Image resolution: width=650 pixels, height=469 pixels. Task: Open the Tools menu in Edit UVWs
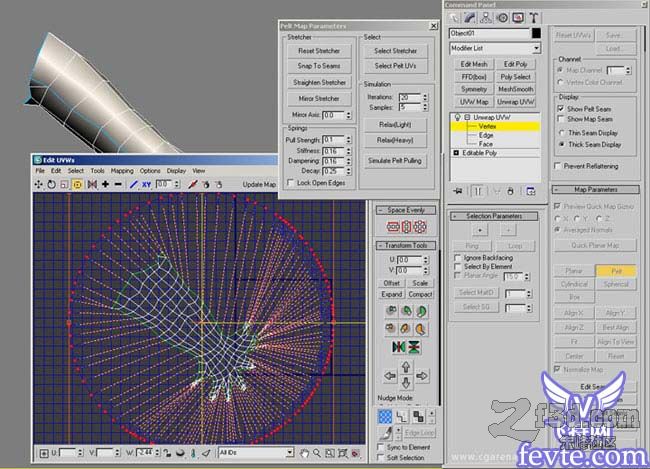pyautogui.click(x=97, y=171)
